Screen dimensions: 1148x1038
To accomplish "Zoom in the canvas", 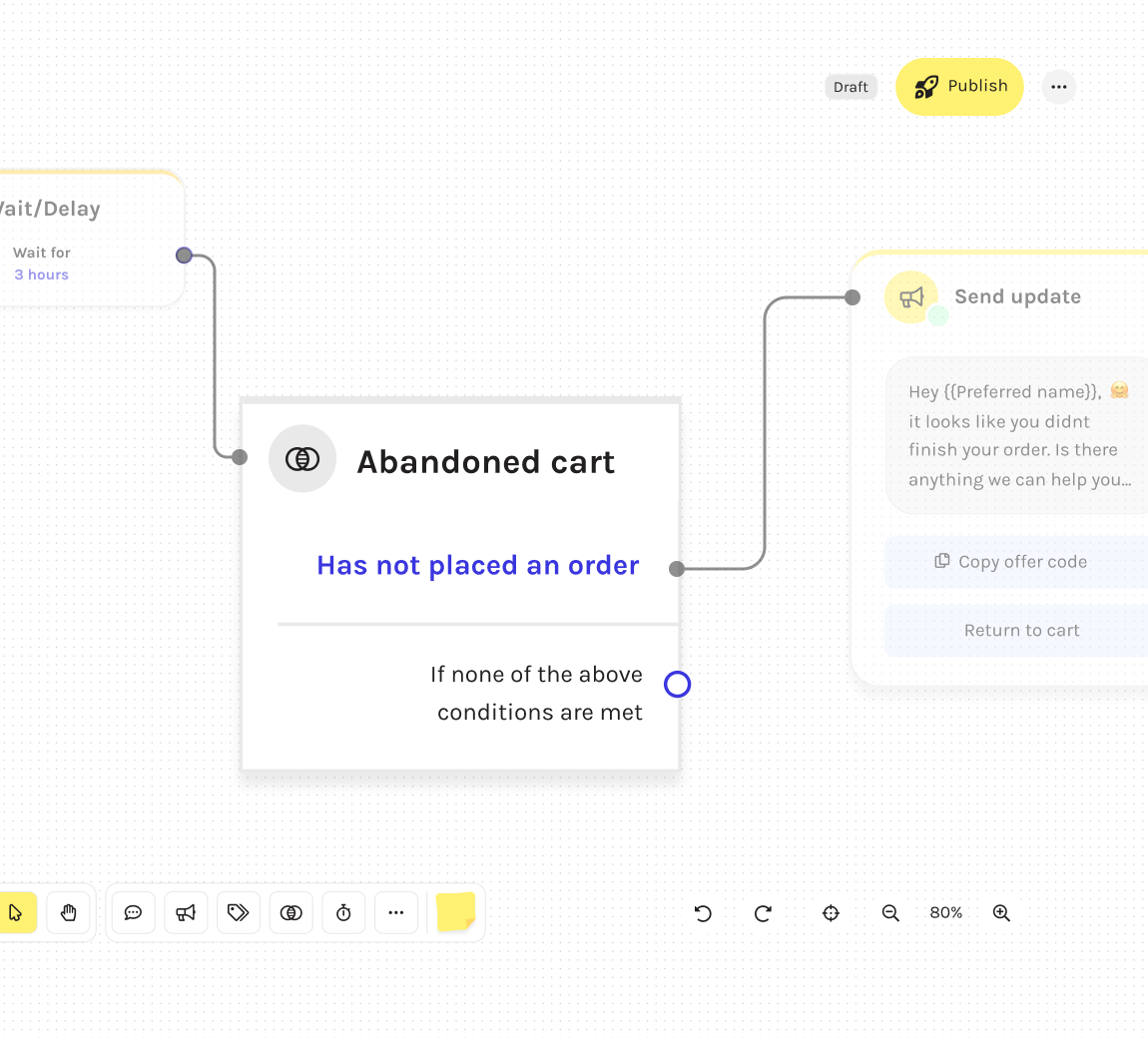I will click(1001, 913).
